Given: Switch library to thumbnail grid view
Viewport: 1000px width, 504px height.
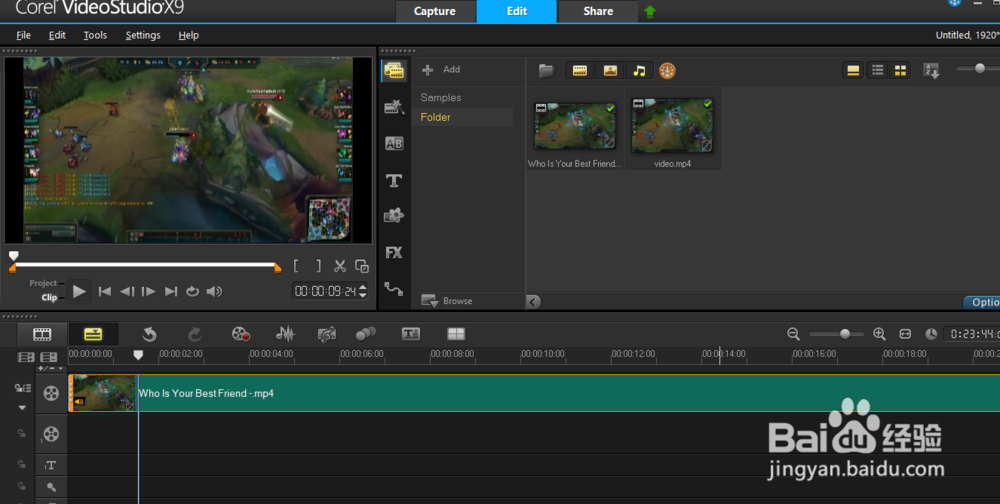Looking at the screenshot, I should pyautogui.click(x=900, y=71).
